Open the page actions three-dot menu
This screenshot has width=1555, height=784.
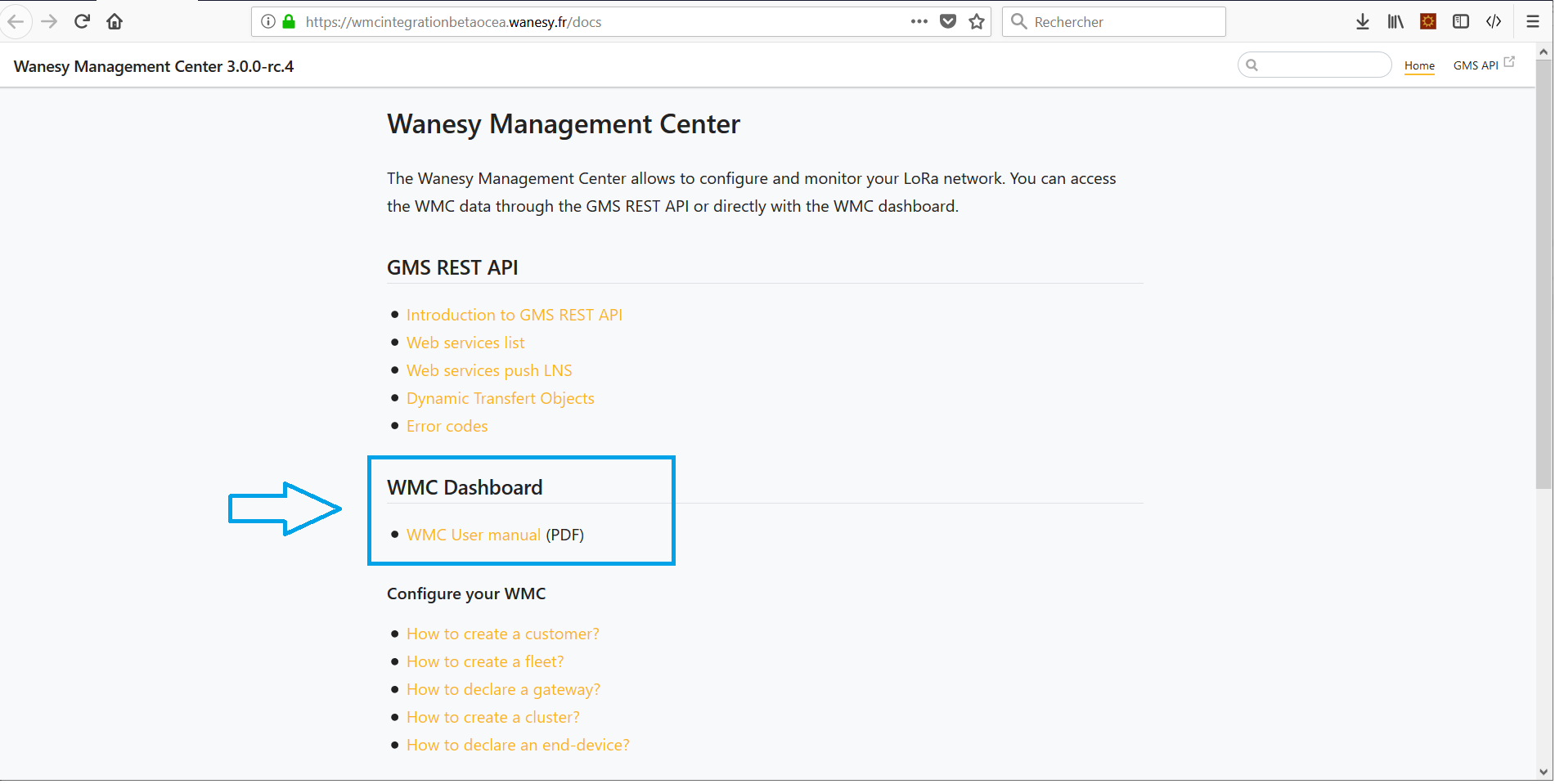pyautogui.click(x=919, y=21)
